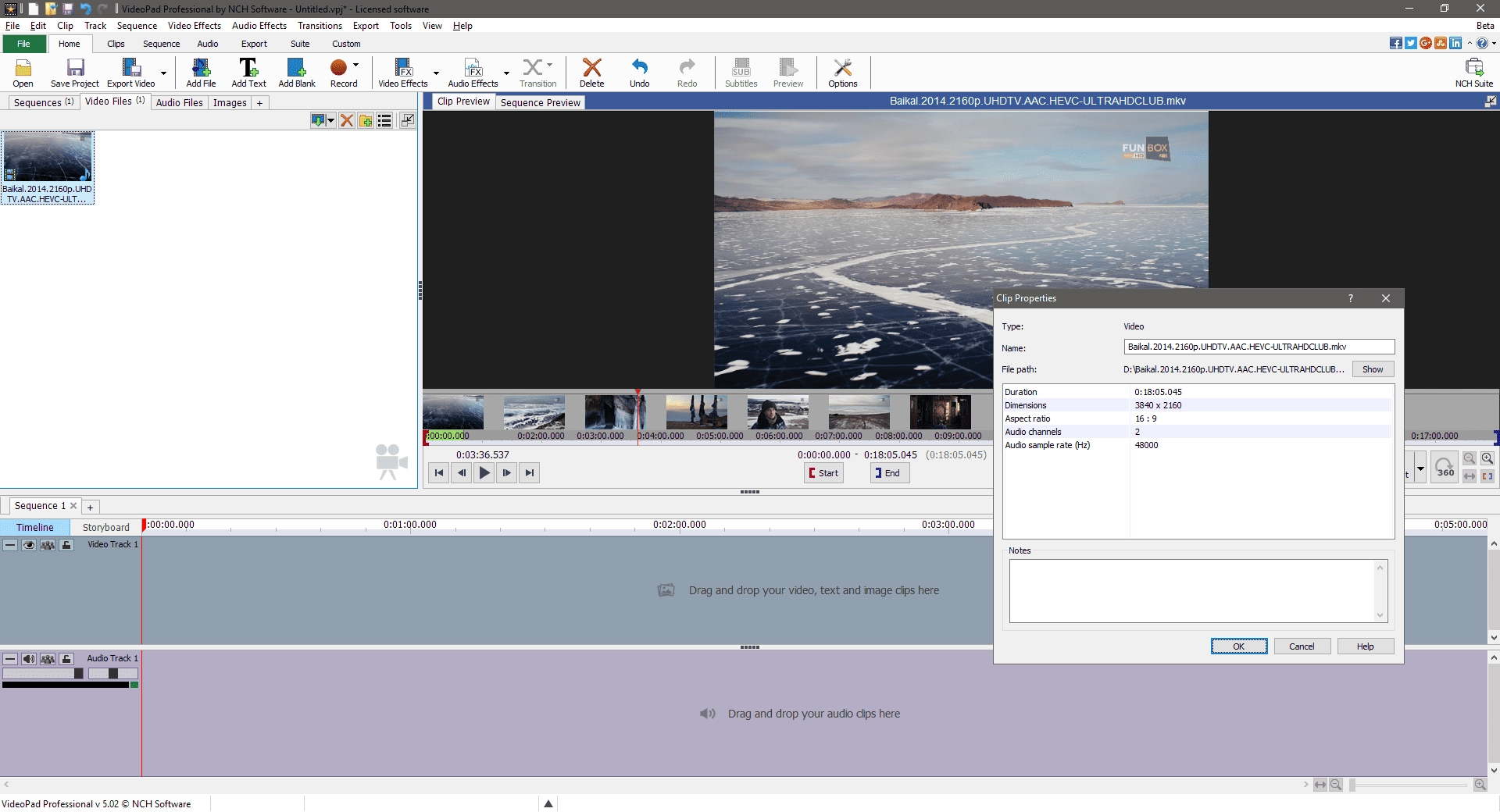Expand the Video Effects dropdown arrow
The width and height of the screenshot is (1500, 812).
tap(436, 73)
